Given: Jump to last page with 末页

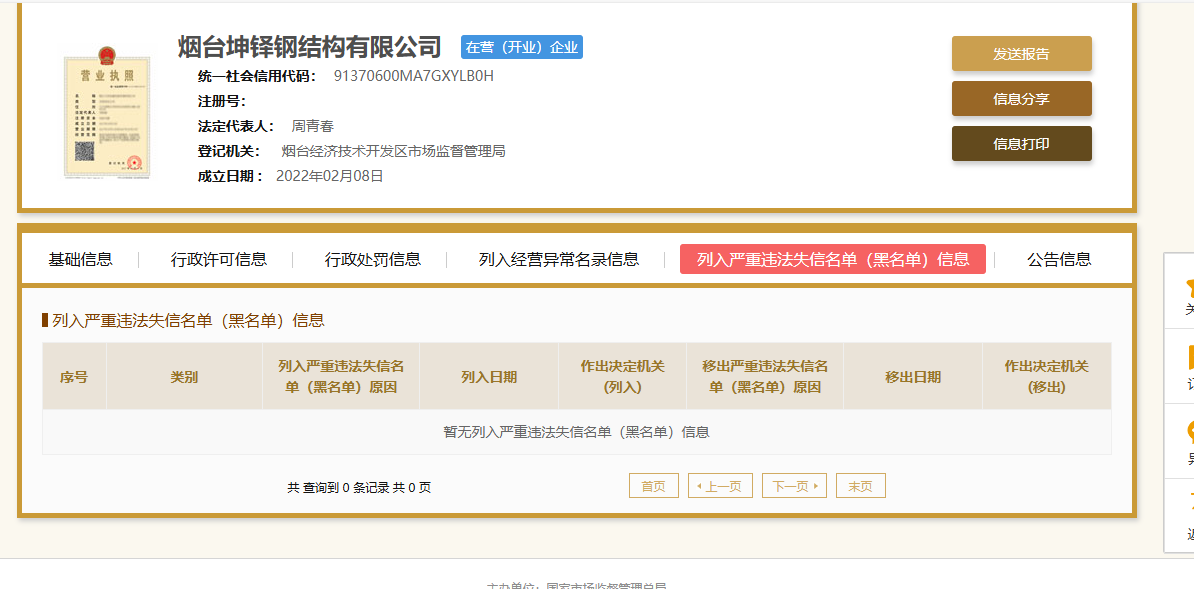Looking at the screenshot, I should [860, 485].
